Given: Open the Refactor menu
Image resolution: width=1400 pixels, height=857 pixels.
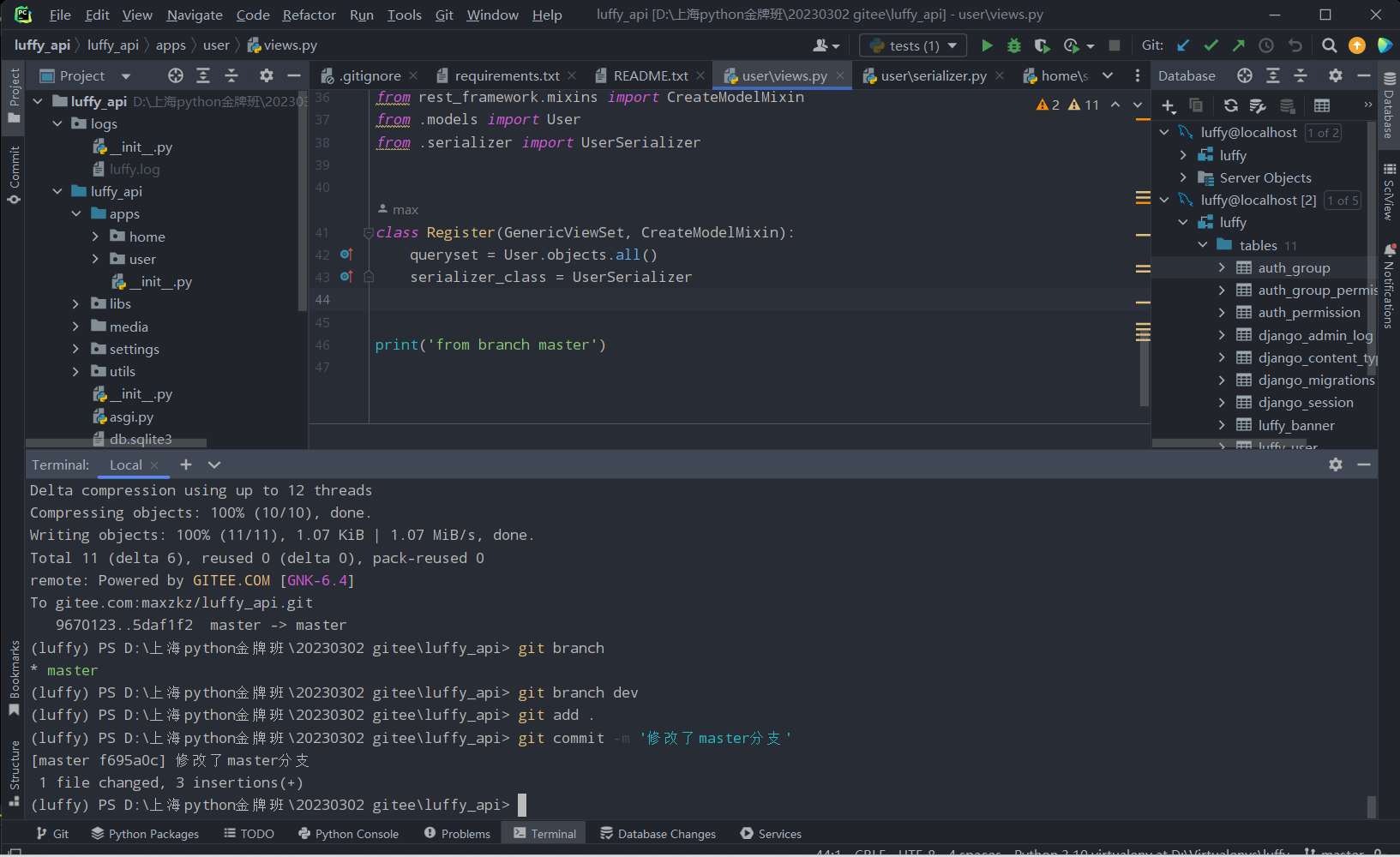Looking at the screenshot, I should click(309, 15).
